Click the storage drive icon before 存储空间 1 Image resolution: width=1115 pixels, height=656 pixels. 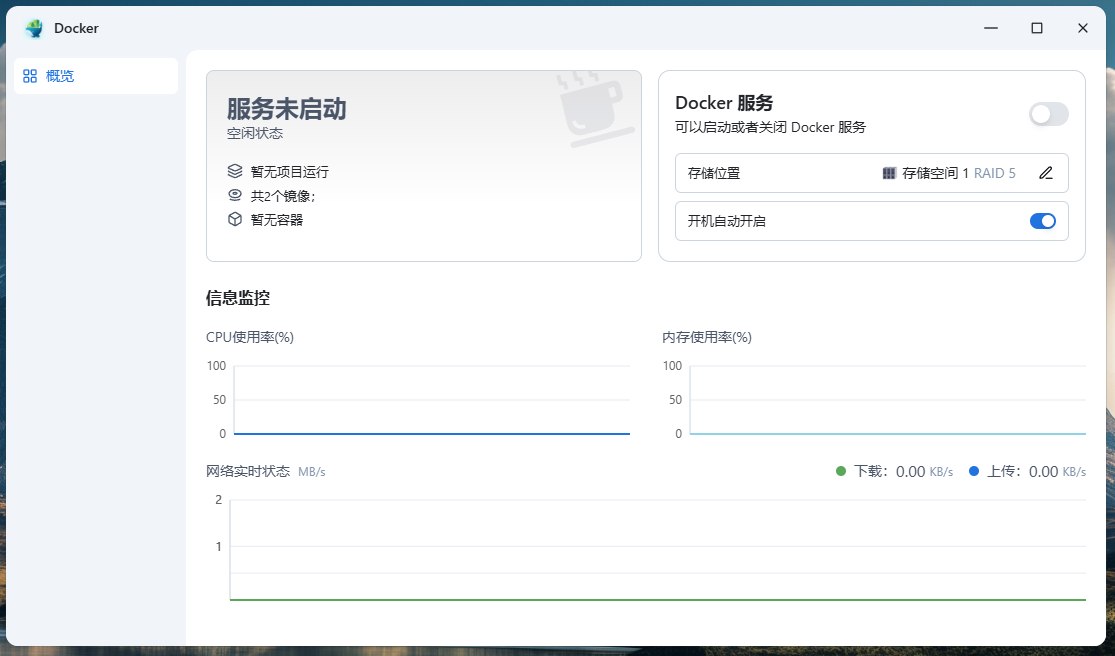point(889,173)
